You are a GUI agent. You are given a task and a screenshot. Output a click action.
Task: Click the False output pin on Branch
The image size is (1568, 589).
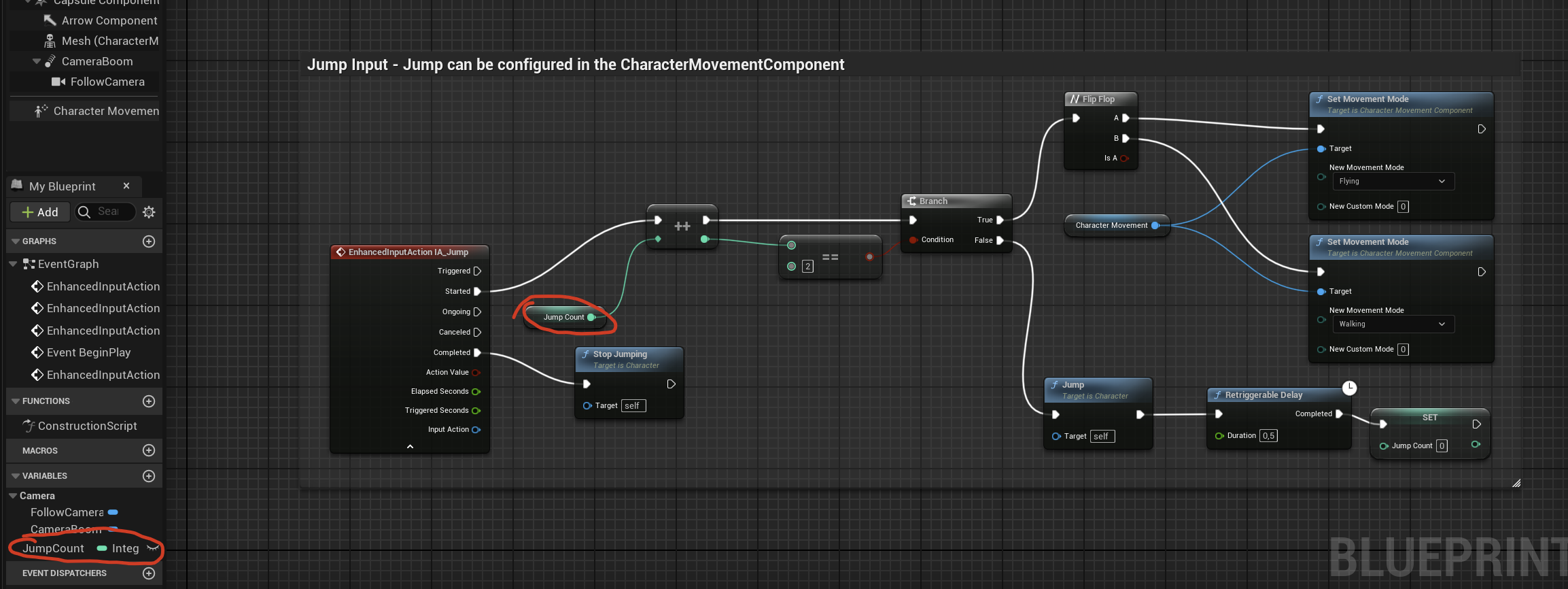coord(1000,240)
